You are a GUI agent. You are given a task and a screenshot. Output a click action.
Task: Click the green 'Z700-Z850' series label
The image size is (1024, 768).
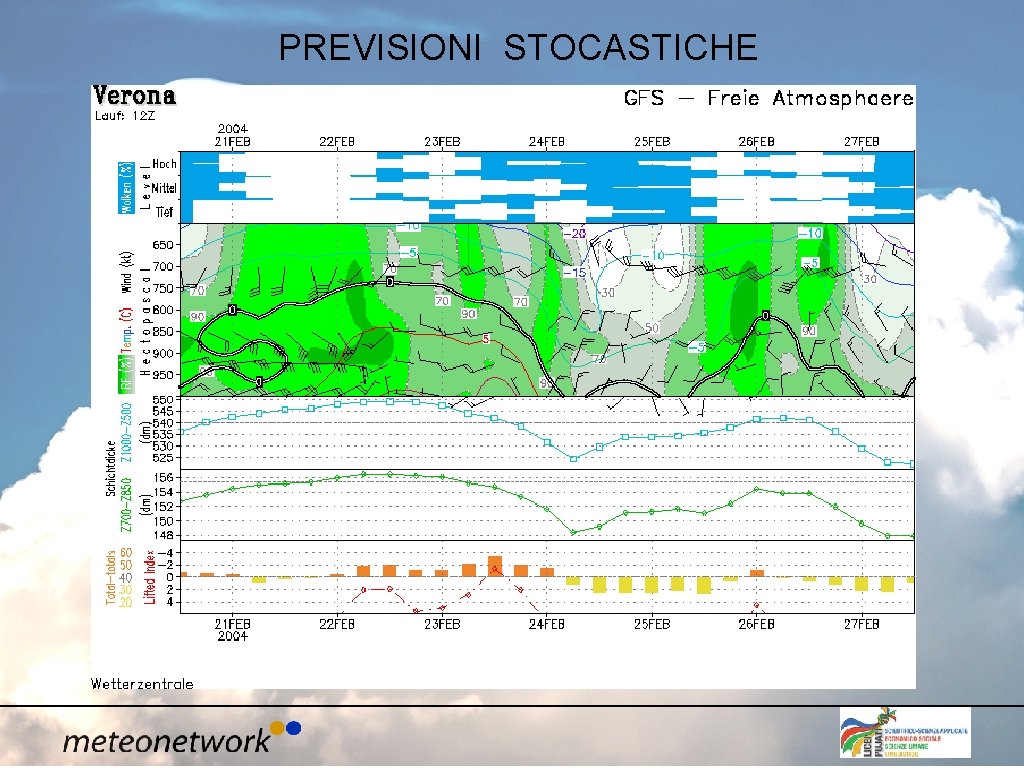pyautogui.click(x=126, y=504)
